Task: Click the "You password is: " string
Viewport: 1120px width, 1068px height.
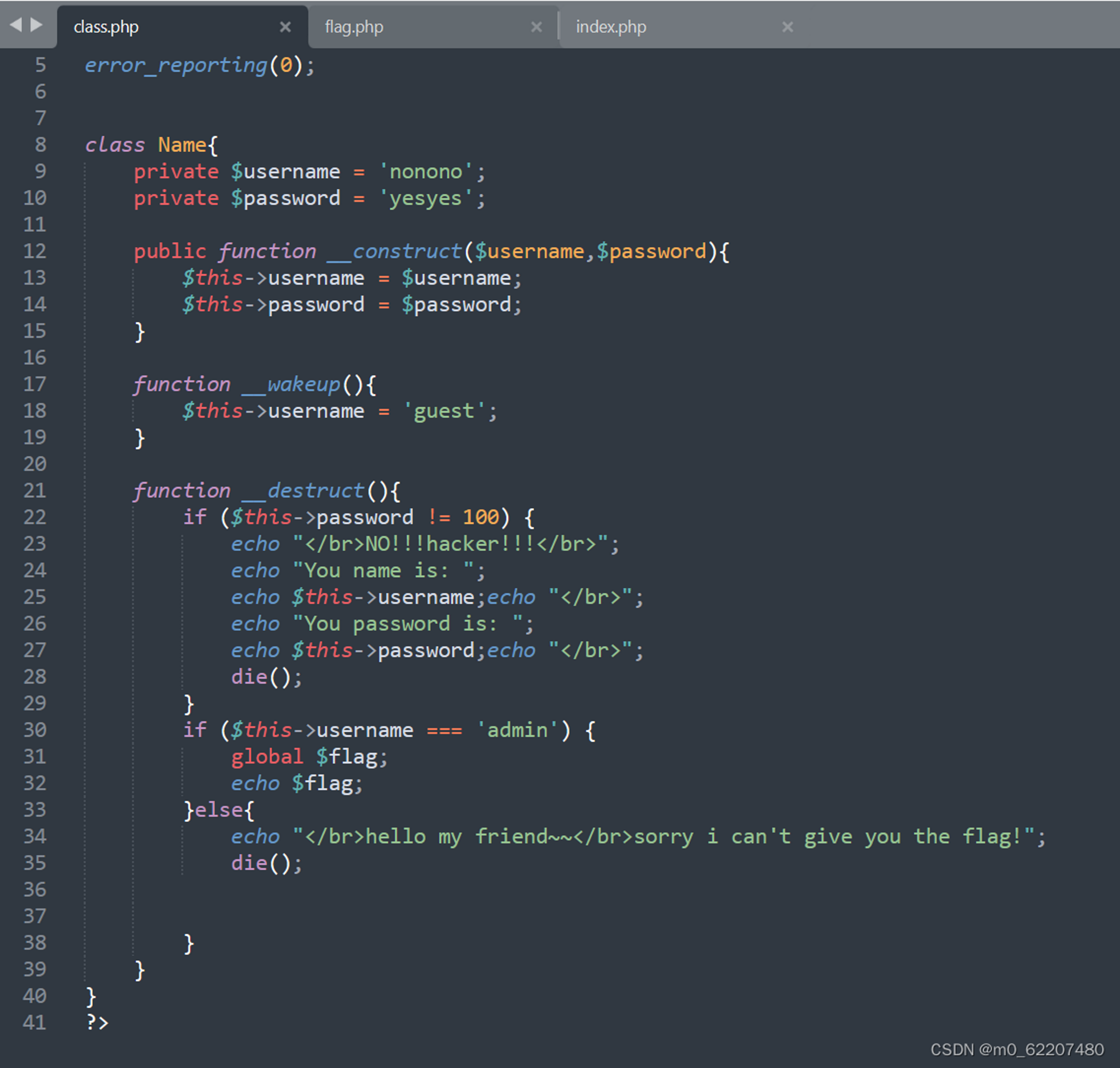Action: pos(407,625)
